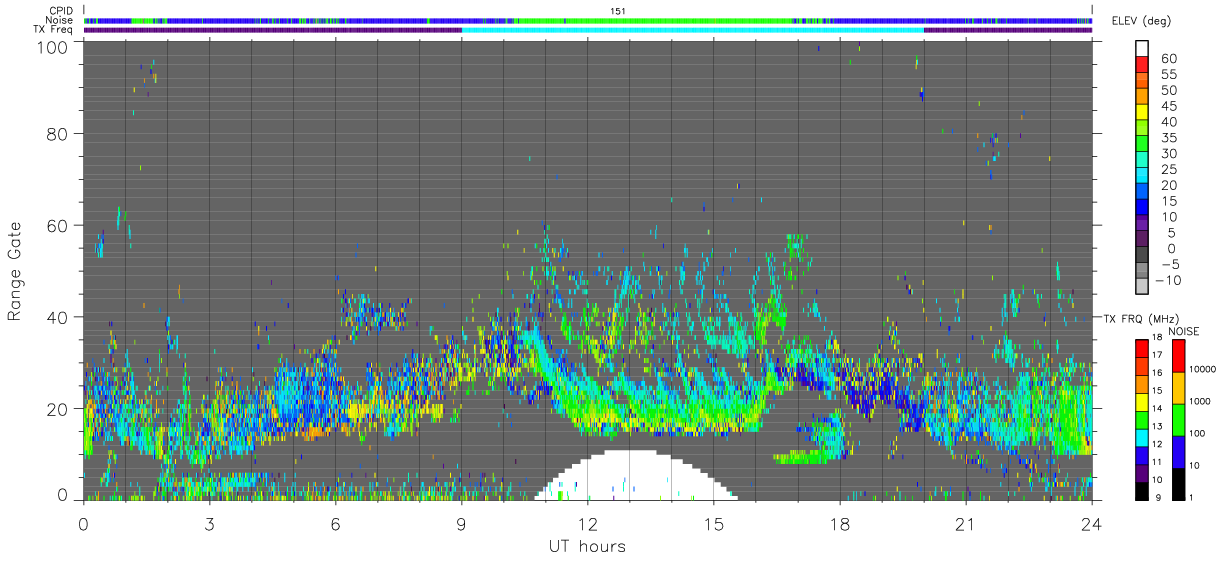Click the ELEV colorbar label '30'
This screenshot has width=1228, height=567.
(x=1168, y=153)
